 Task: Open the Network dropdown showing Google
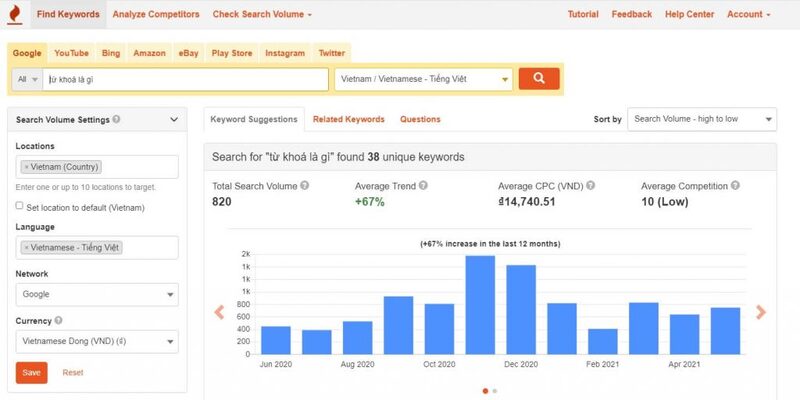point(97,295)
